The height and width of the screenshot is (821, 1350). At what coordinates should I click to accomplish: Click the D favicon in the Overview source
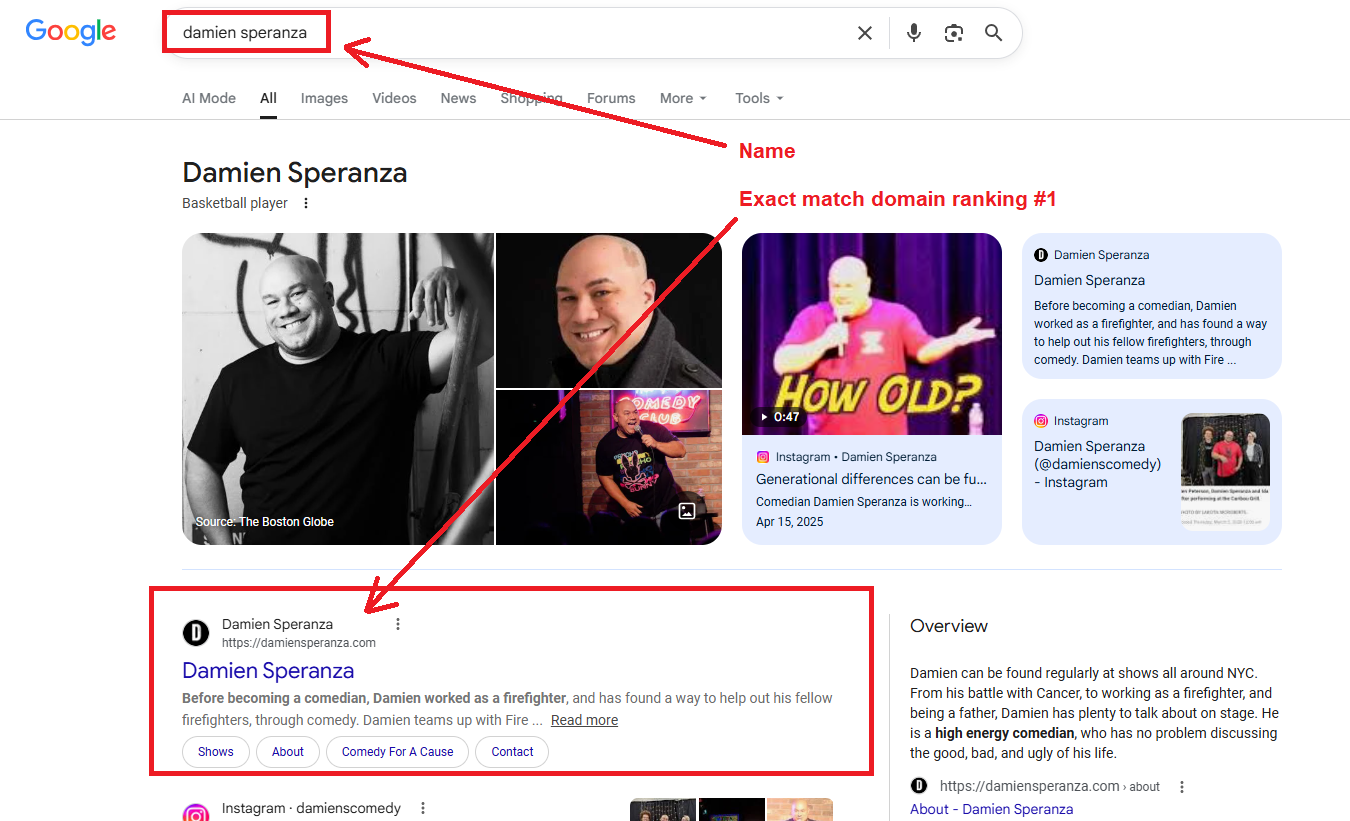pyautogui.click(x=919, y=786)
